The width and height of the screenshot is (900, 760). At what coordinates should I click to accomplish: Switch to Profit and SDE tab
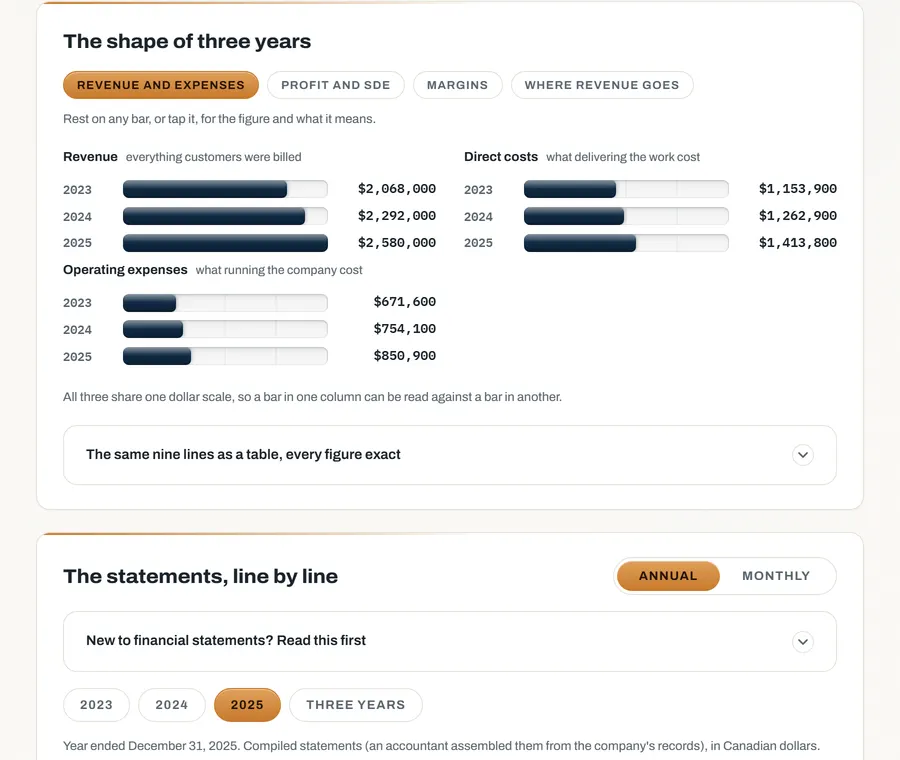(x=336, y=85)
